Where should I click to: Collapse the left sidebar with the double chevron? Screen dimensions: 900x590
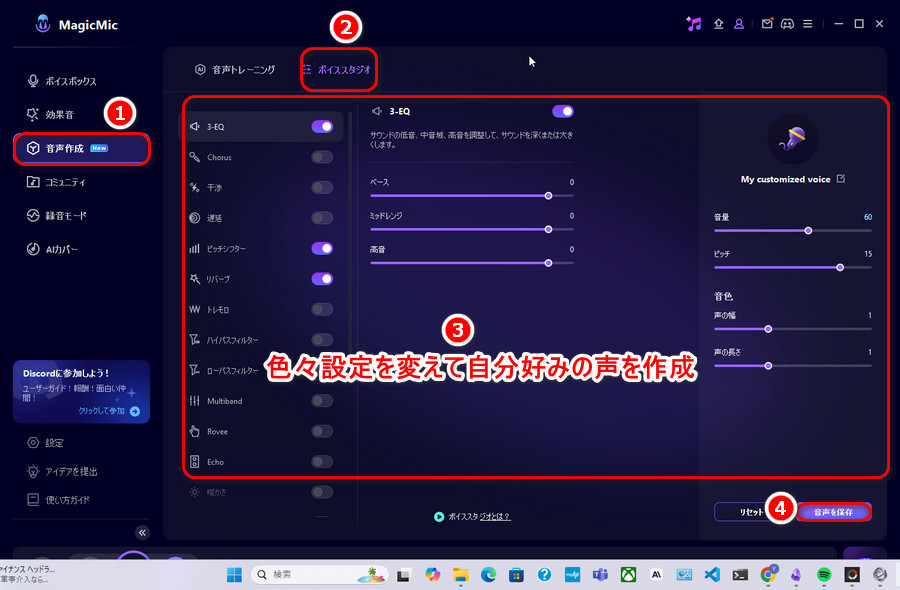coord(142,533)
